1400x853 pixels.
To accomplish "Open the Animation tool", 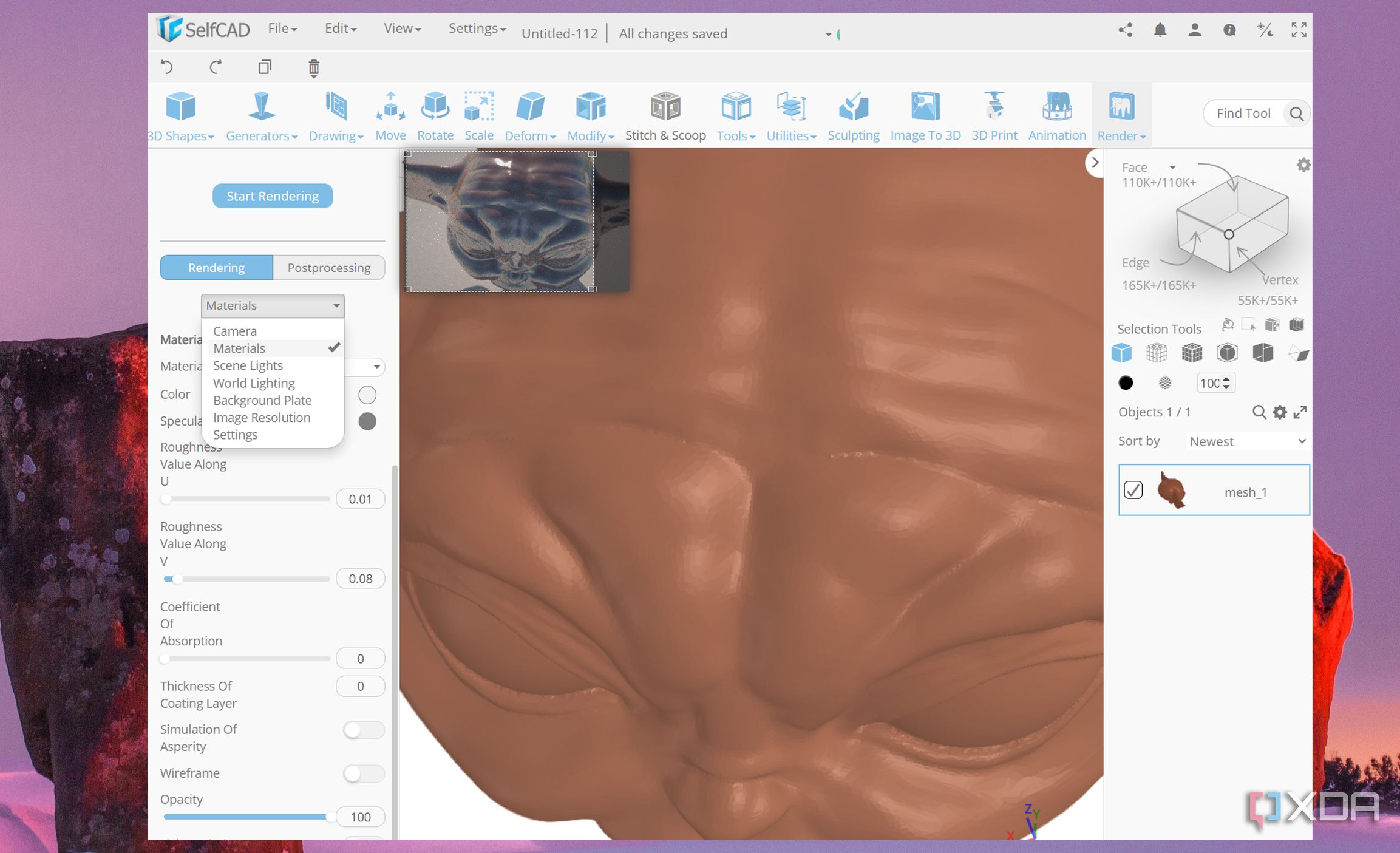I will click(1056, 115).
